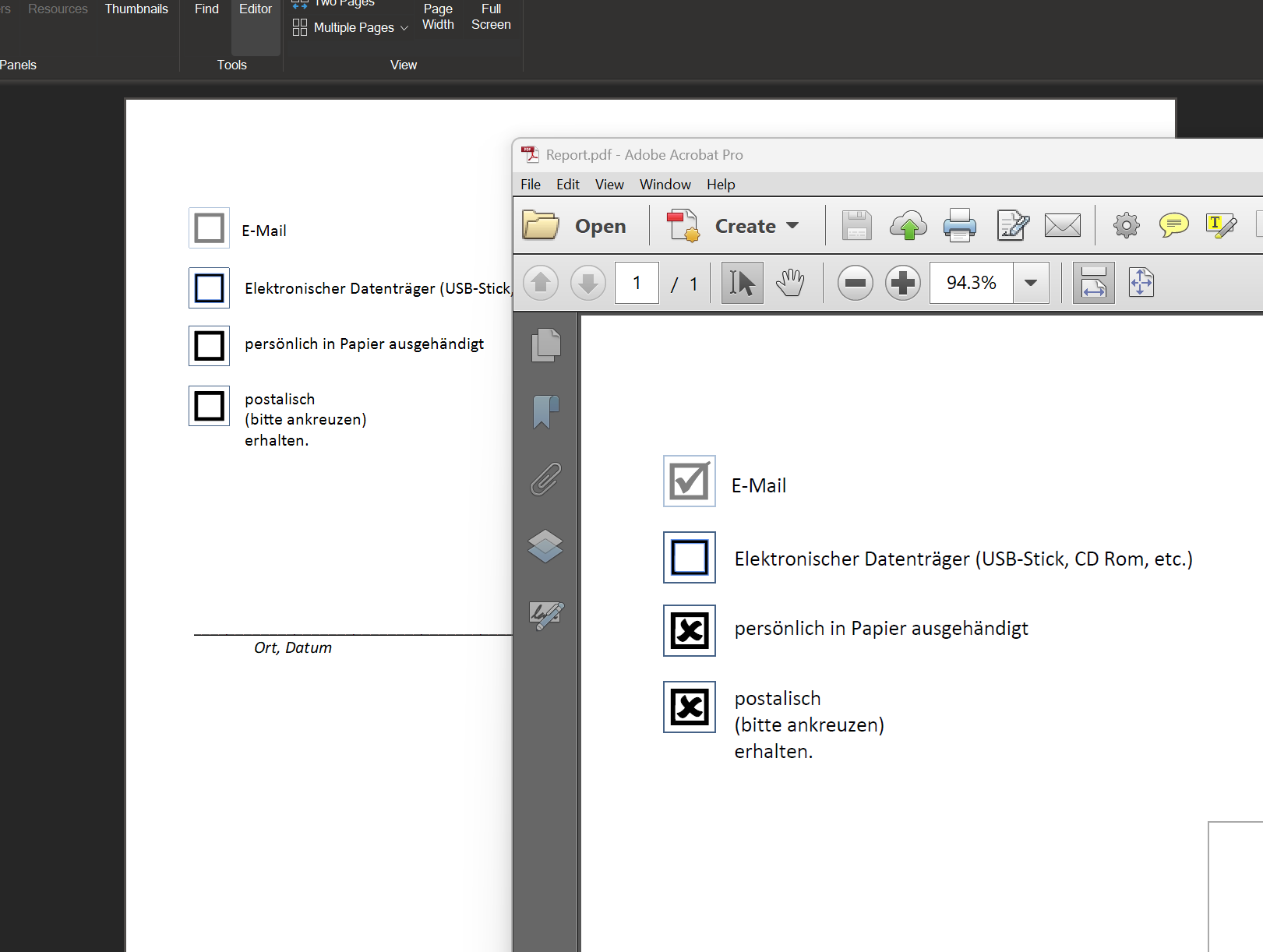1263x952 pixels.
Task: Click the Report.pdf title bar
Action: 887,155
